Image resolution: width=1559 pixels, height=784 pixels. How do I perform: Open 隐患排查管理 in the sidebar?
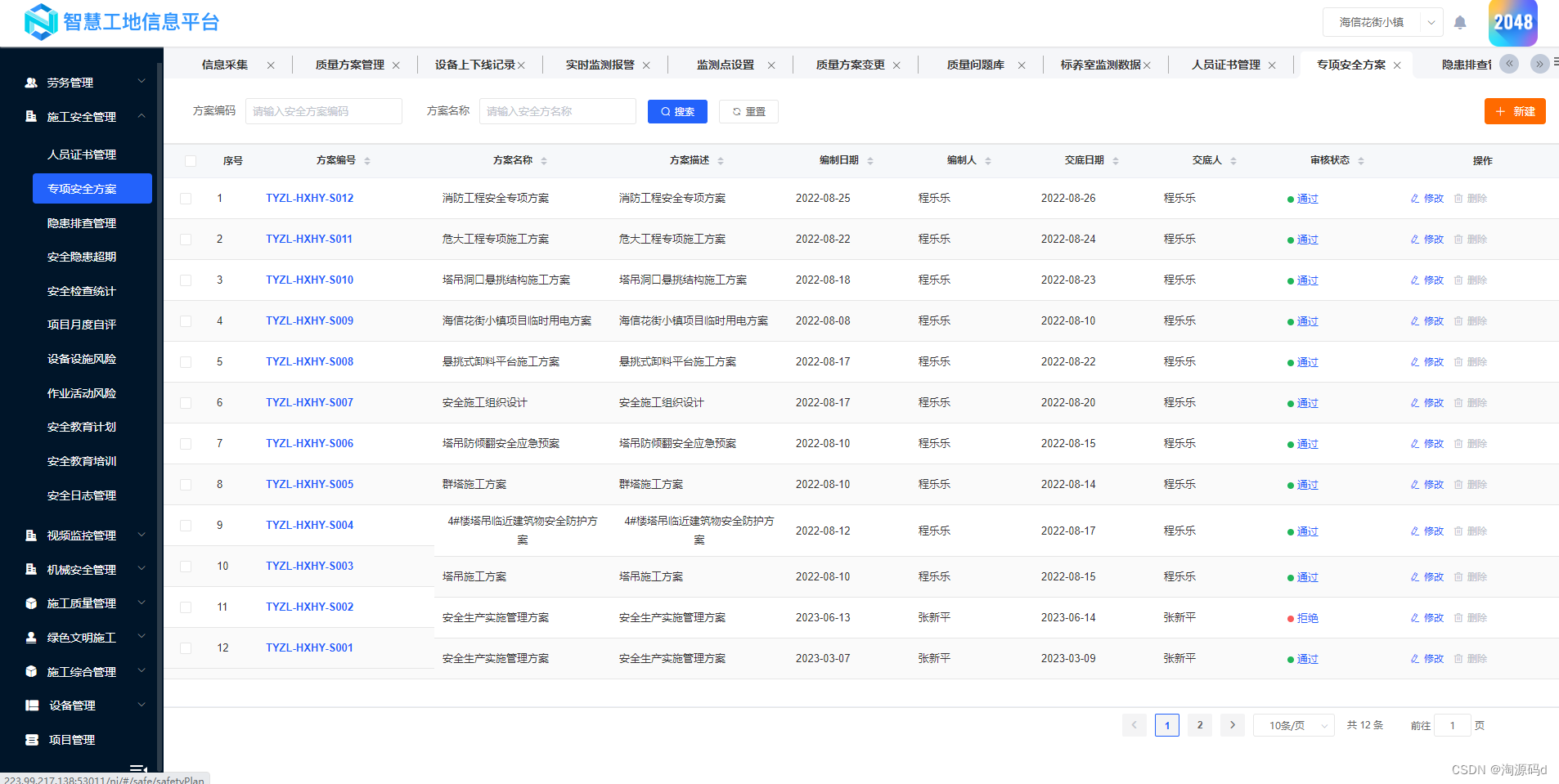pos(82,223)
